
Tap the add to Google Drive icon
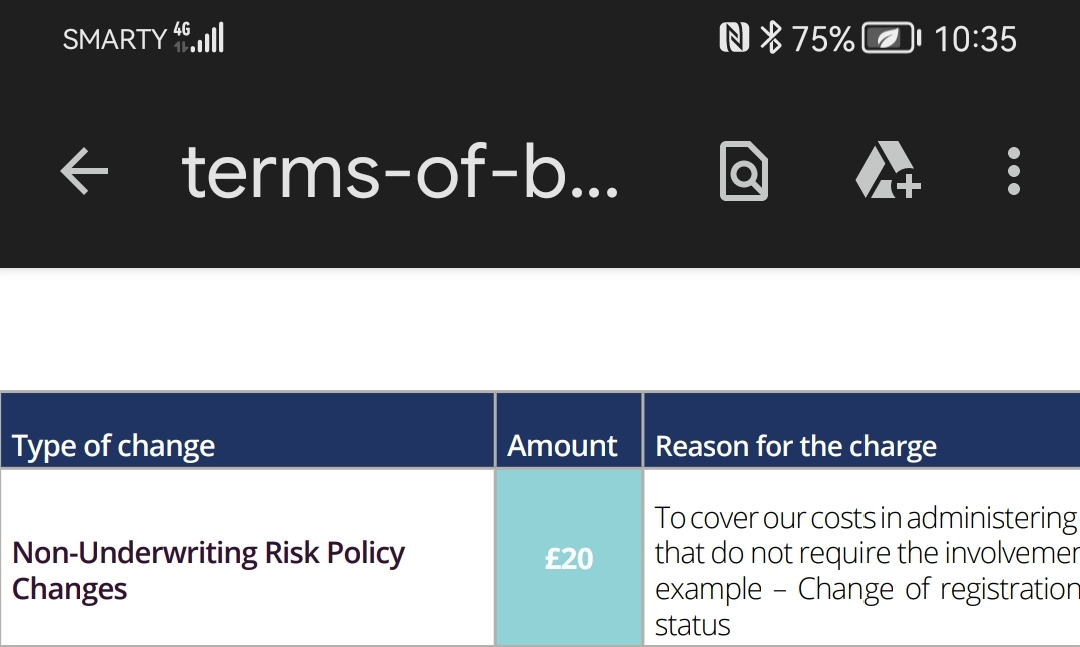point(888,171)
